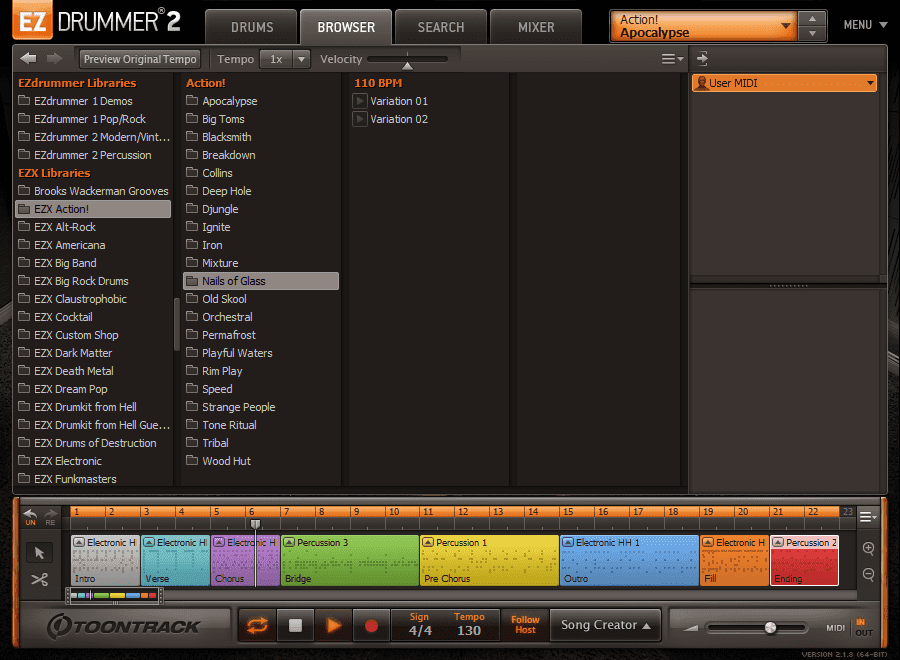Image resolution: width=900 pixels, height=660 pixels.
Task: Toggle Follow Host
Action: (x=525, y=625)
